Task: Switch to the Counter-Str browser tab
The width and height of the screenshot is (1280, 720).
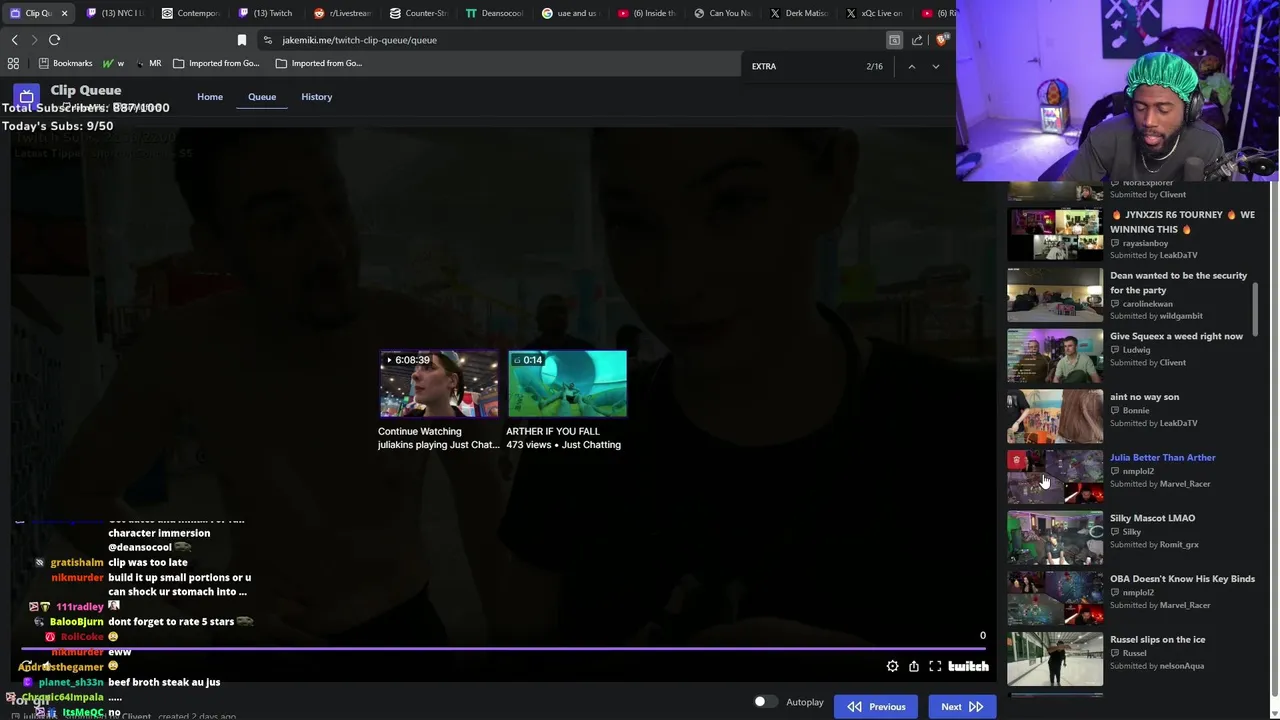Action: tap(419, 13)
